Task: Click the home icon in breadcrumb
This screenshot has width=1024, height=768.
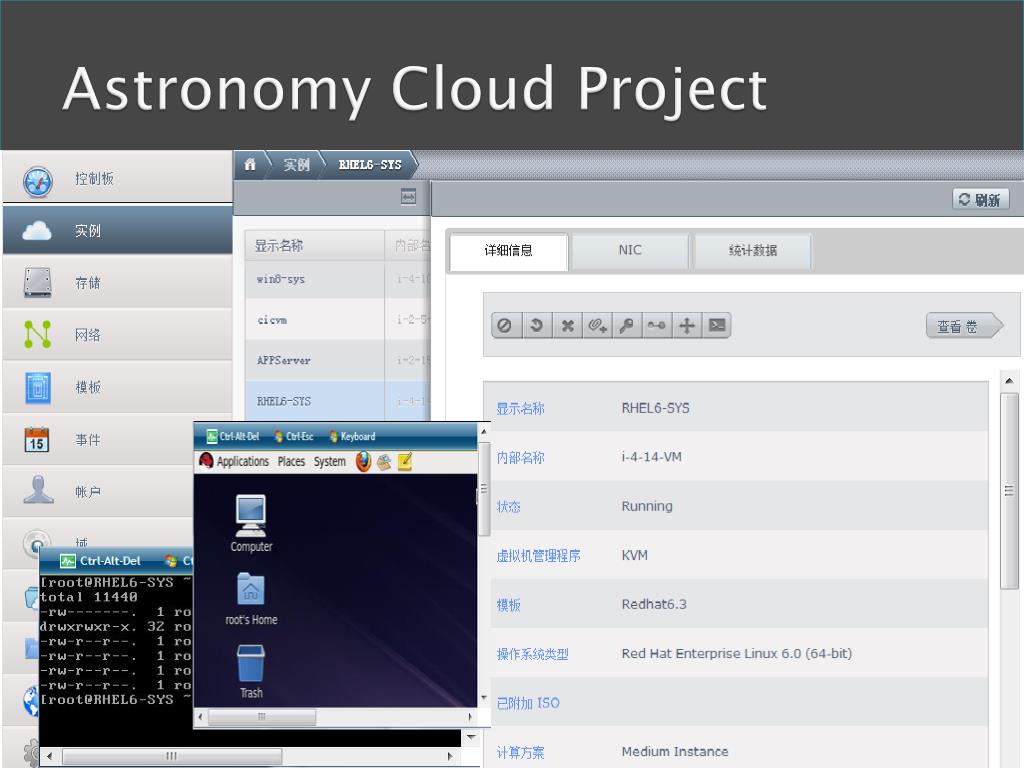Action: pyautogui.click(x=249, y=165)
